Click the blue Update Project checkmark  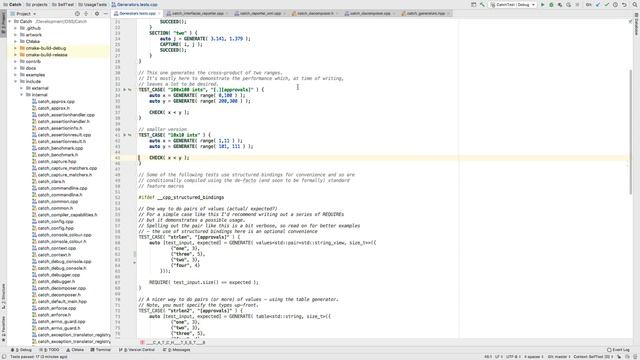point(598,4)
